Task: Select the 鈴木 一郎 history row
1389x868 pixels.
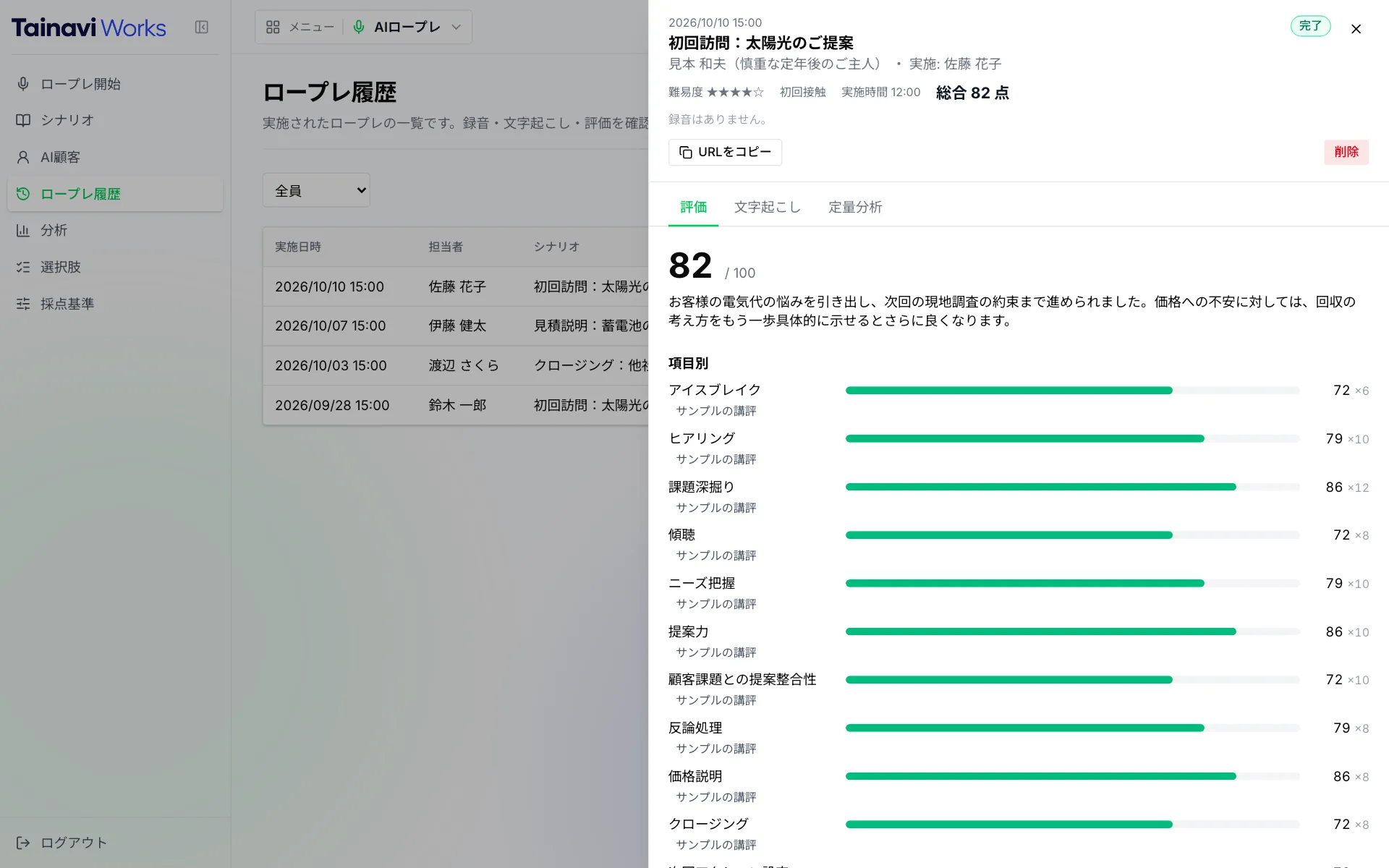Action: (456, 405)
